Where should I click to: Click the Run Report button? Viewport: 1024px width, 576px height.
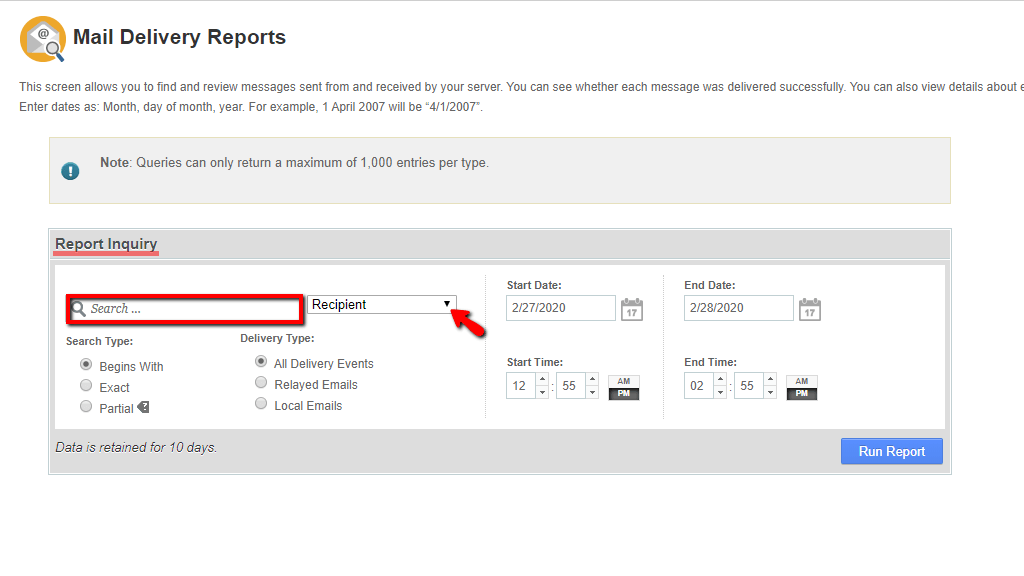pyautogui.click(x=891, y=451)
